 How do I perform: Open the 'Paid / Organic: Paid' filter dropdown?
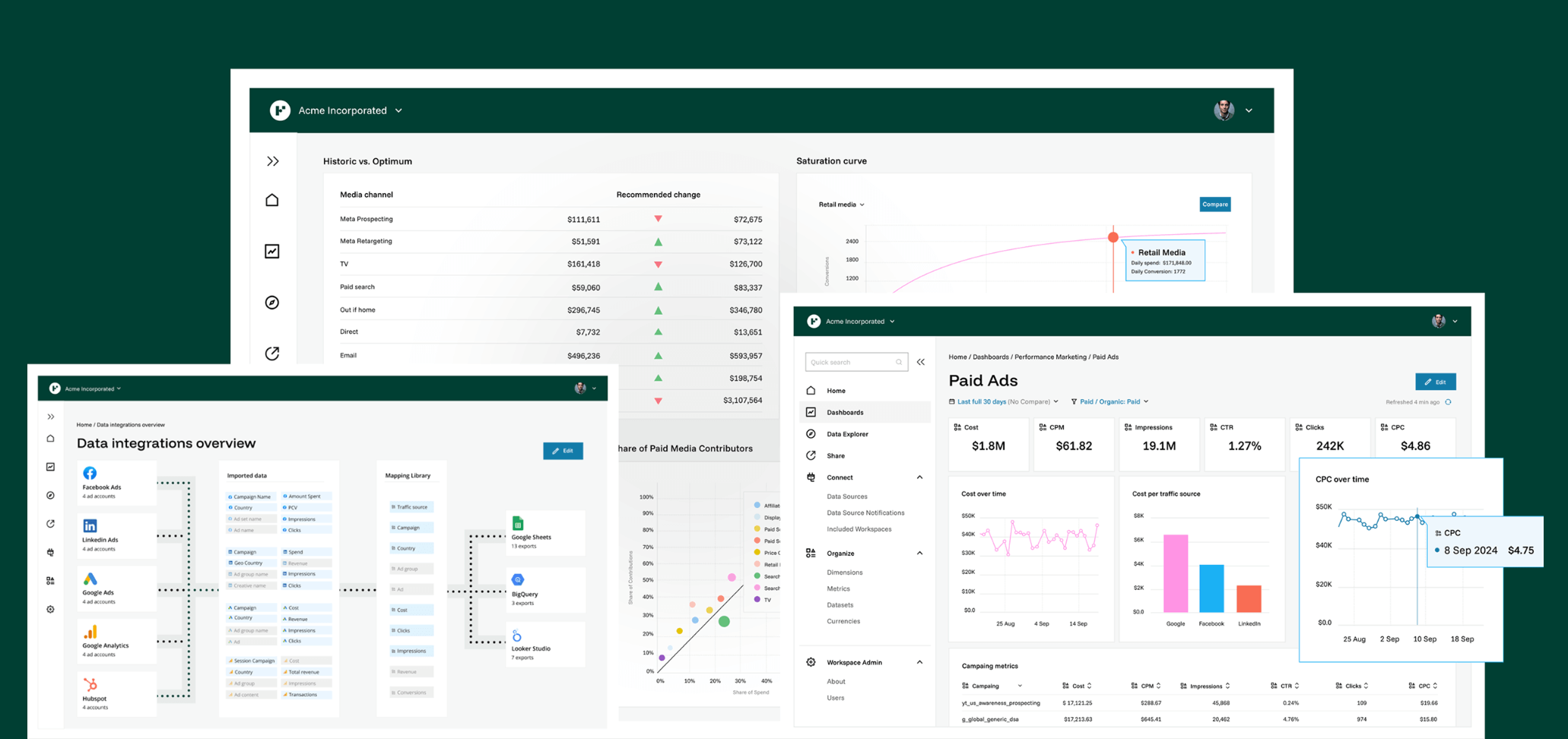pos(1109,401)
